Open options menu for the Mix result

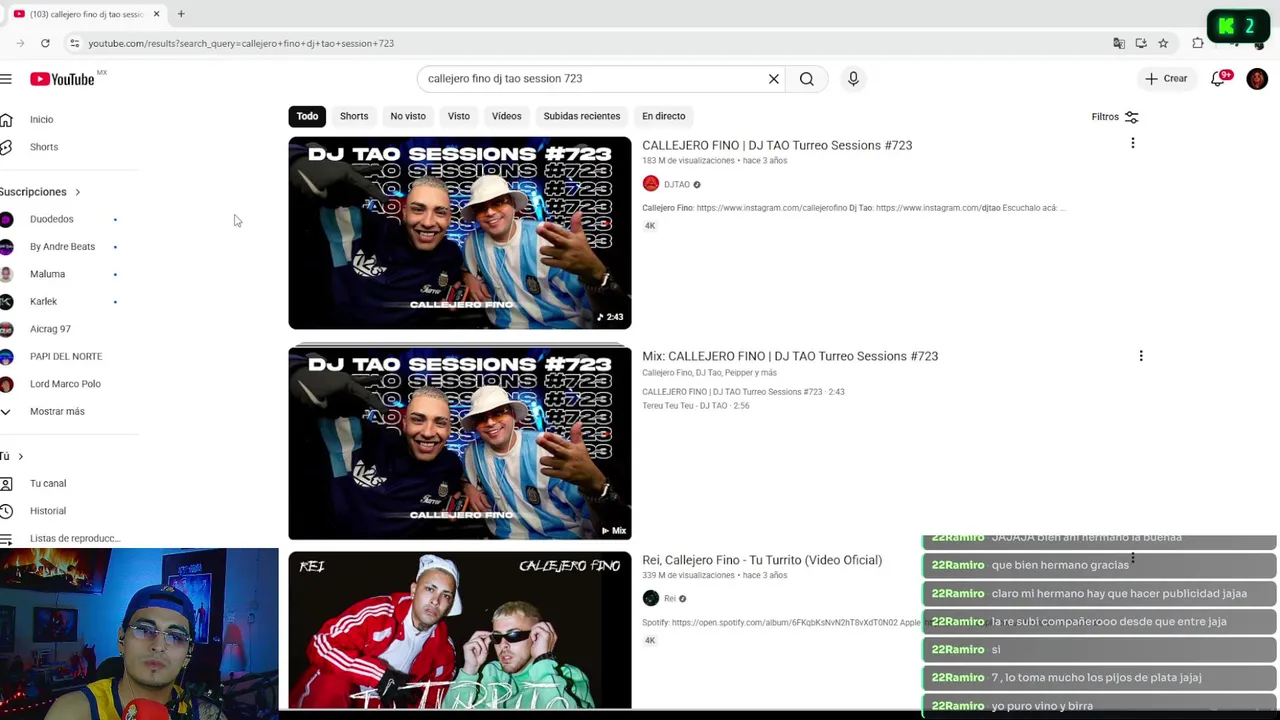[x=1140, y=356]
